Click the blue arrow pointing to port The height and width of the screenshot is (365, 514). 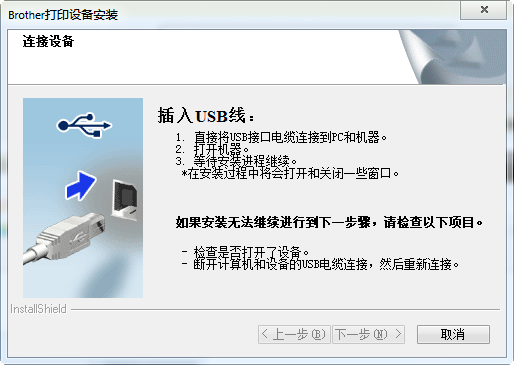[80, 185]
